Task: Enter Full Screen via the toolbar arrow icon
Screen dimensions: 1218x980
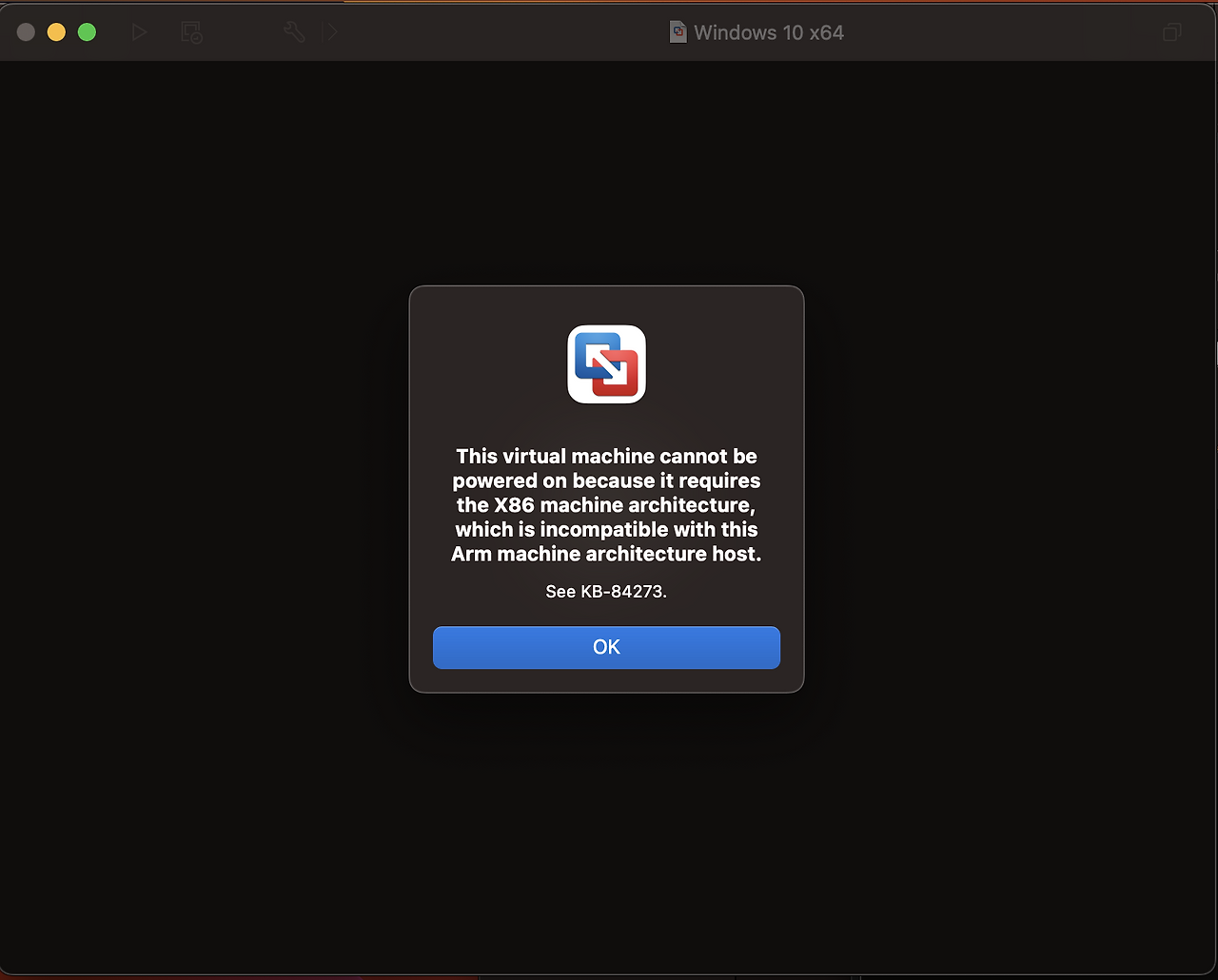Action: point(330,31)
